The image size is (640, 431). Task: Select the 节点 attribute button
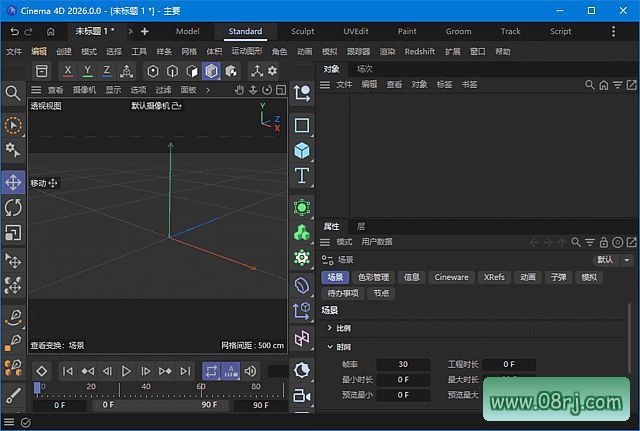[381, 293]
